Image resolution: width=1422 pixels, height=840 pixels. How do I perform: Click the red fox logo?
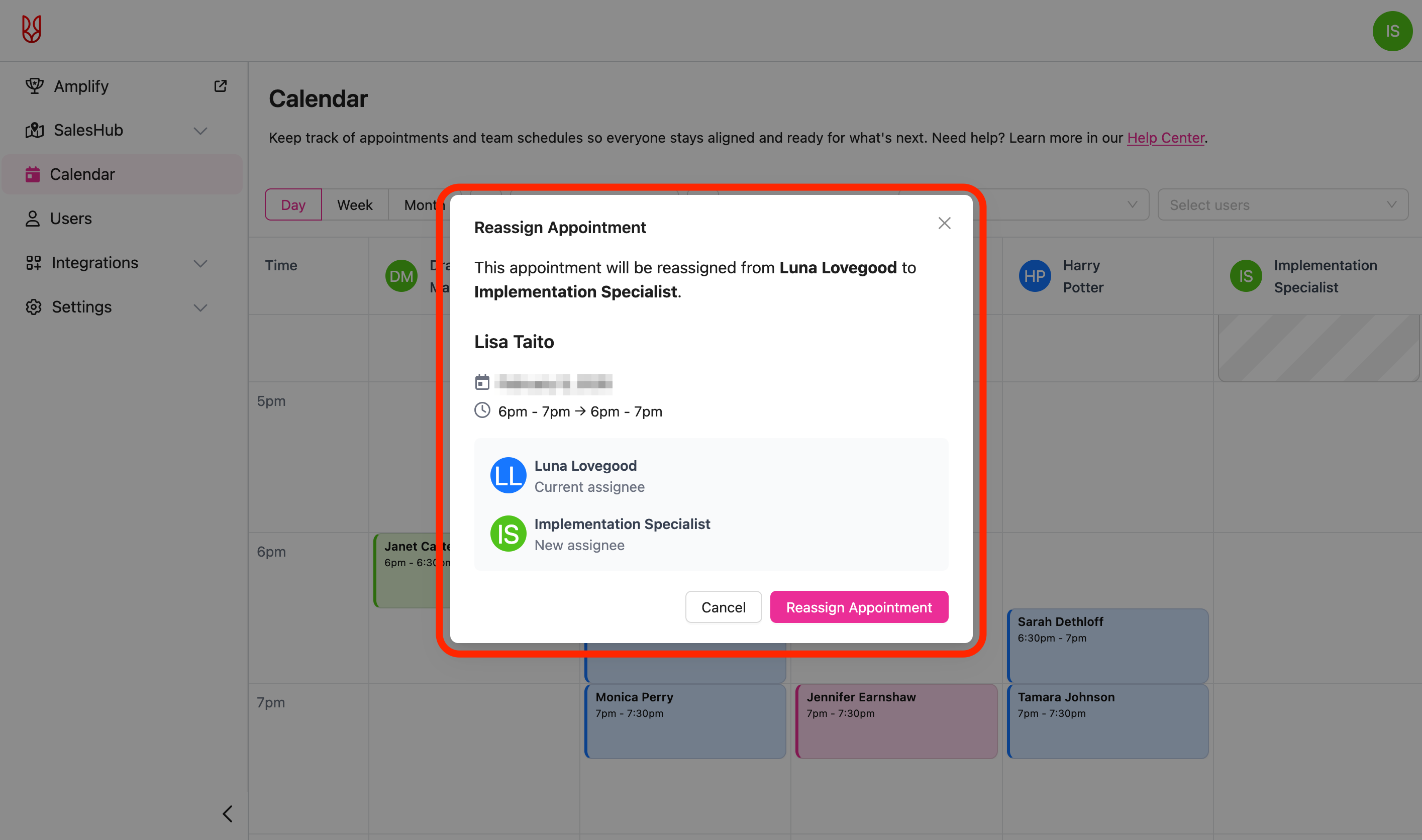32,29
